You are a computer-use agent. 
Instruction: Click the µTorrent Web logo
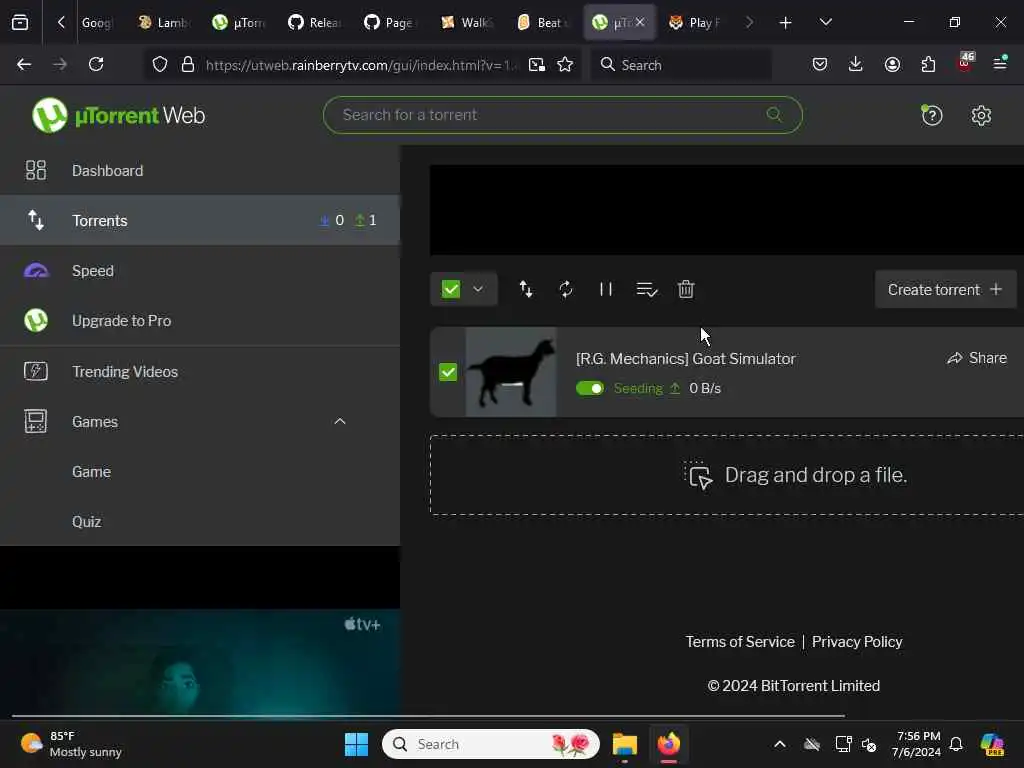119,116
